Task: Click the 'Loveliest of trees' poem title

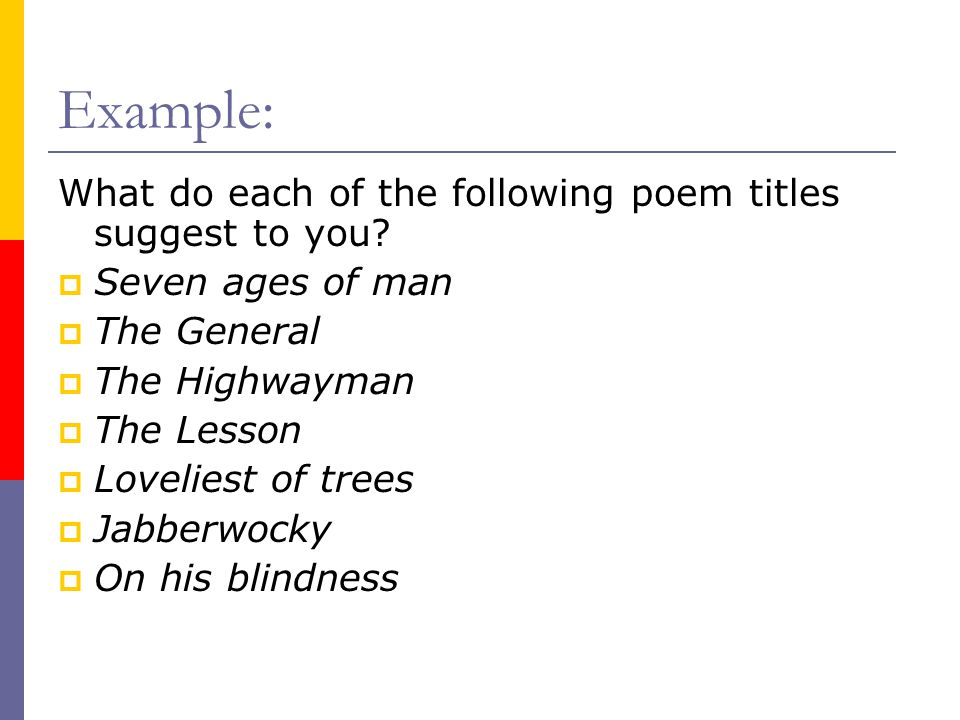Action: 254,479
